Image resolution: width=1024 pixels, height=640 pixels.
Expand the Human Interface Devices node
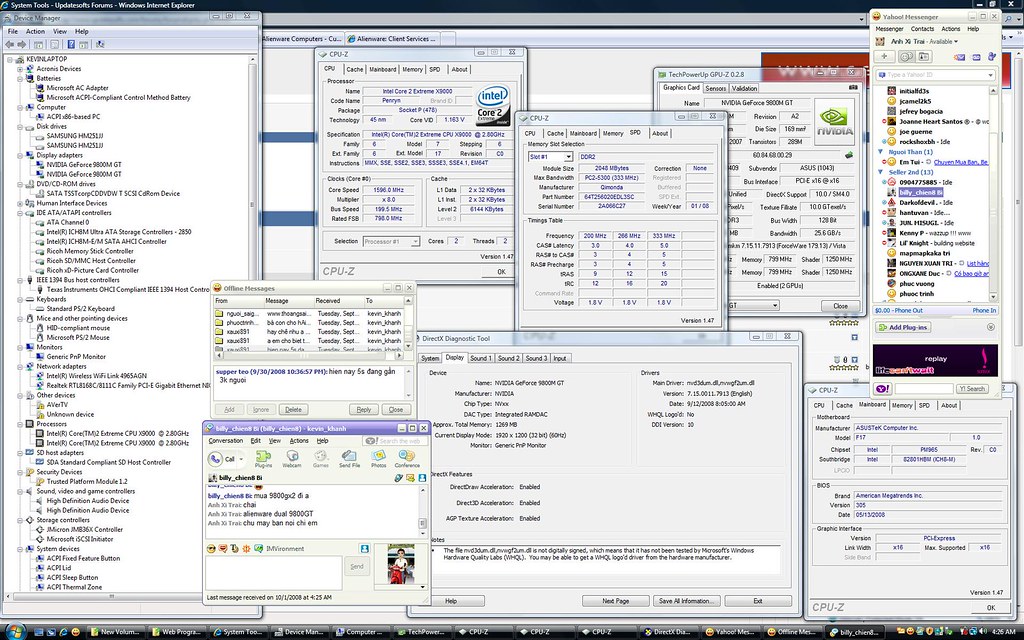[x=20, y=203]
